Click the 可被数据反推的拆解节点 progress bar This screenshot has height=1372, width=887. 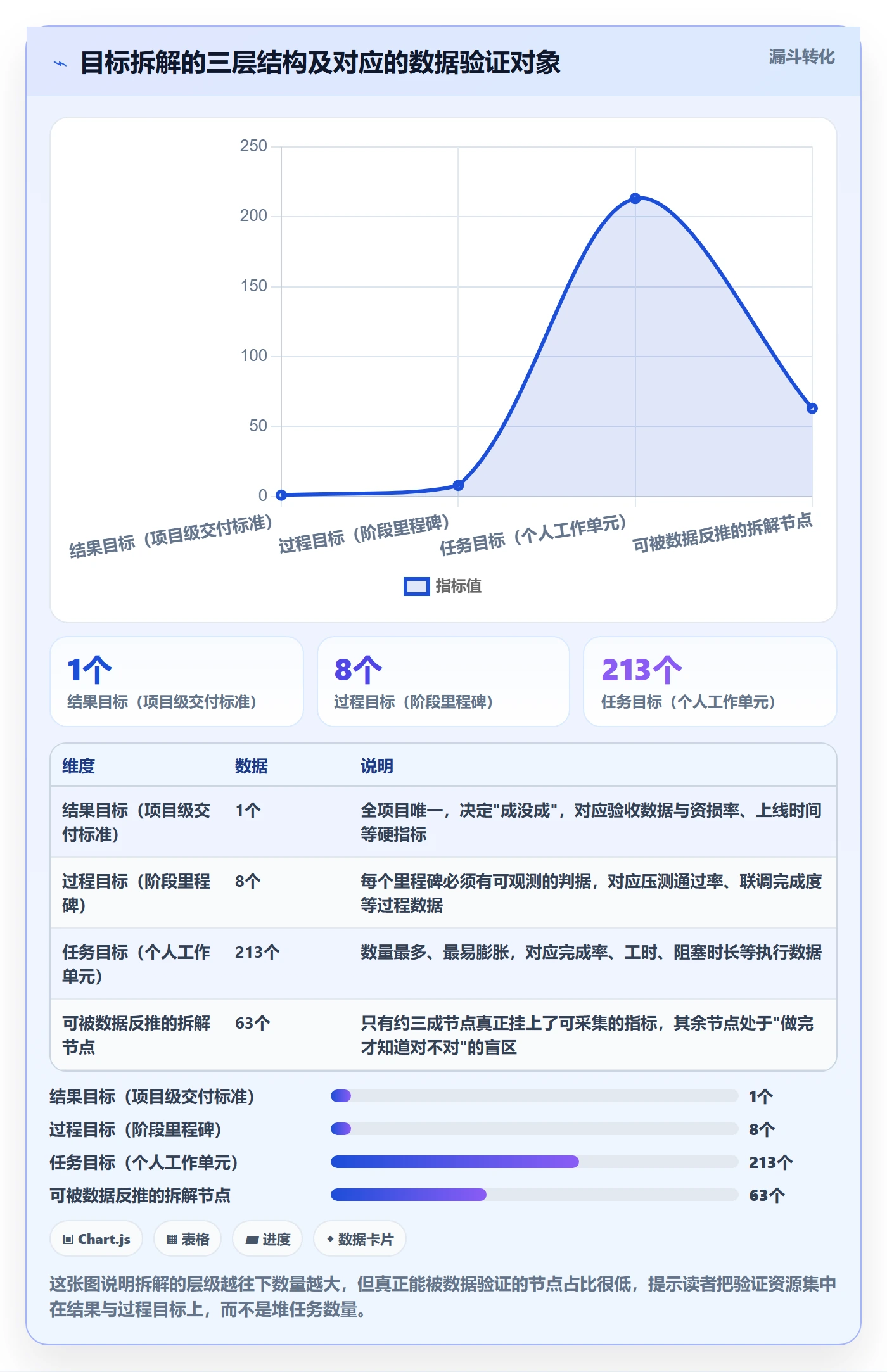click(534, 1195)
